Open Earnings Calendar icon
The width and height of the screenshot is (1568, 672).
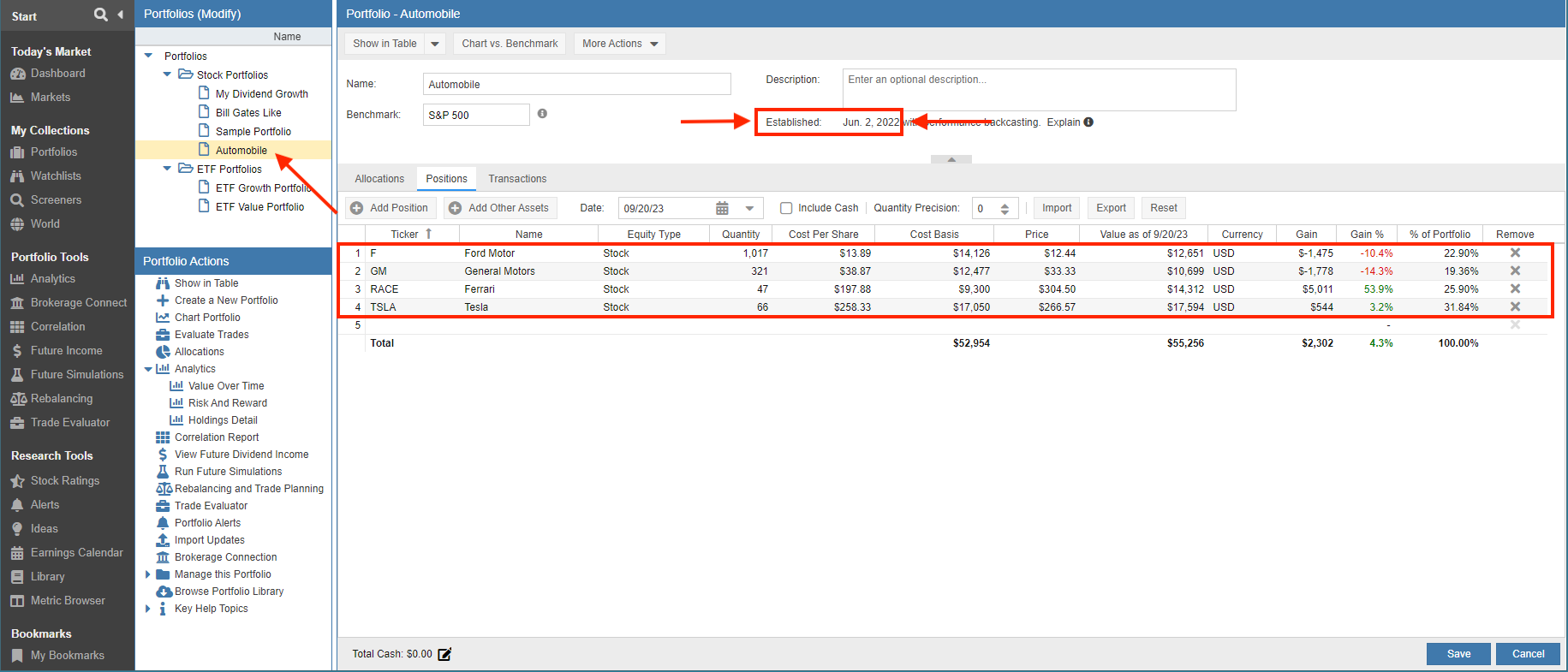click(x=17, y=553)
